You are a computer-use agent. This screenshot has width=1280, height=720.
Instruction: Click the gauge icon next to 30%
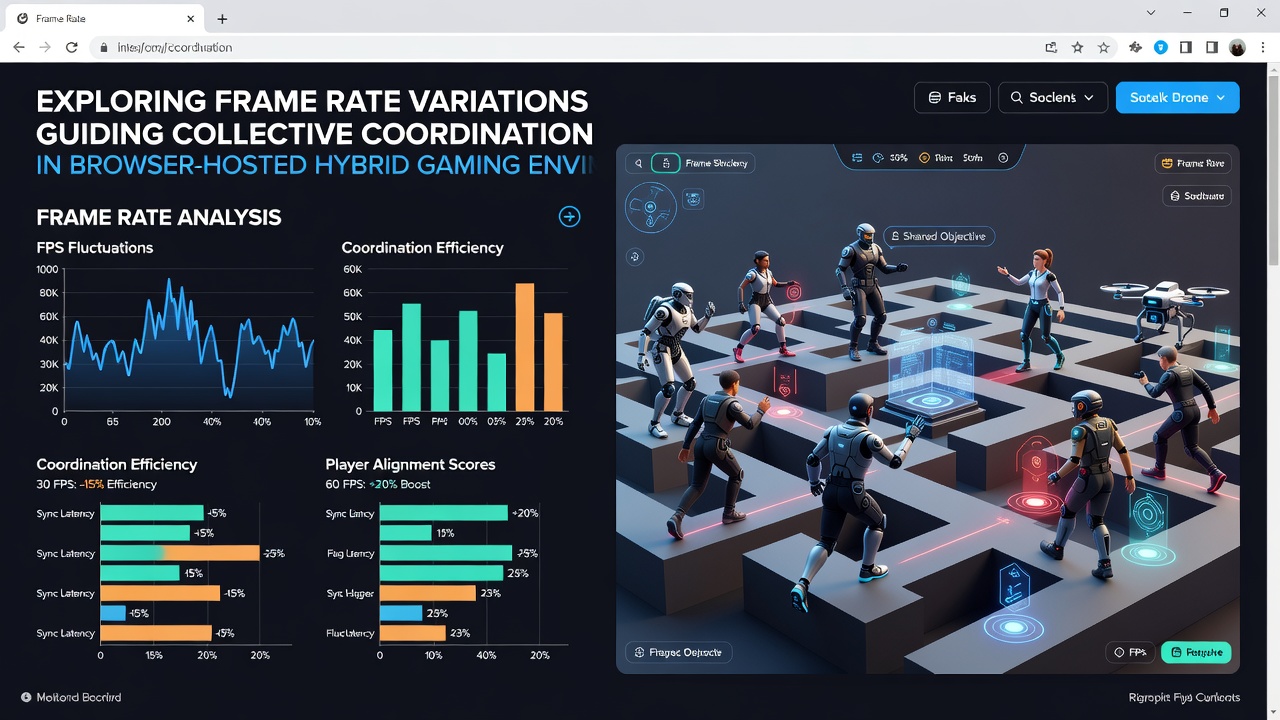[878, 158]
